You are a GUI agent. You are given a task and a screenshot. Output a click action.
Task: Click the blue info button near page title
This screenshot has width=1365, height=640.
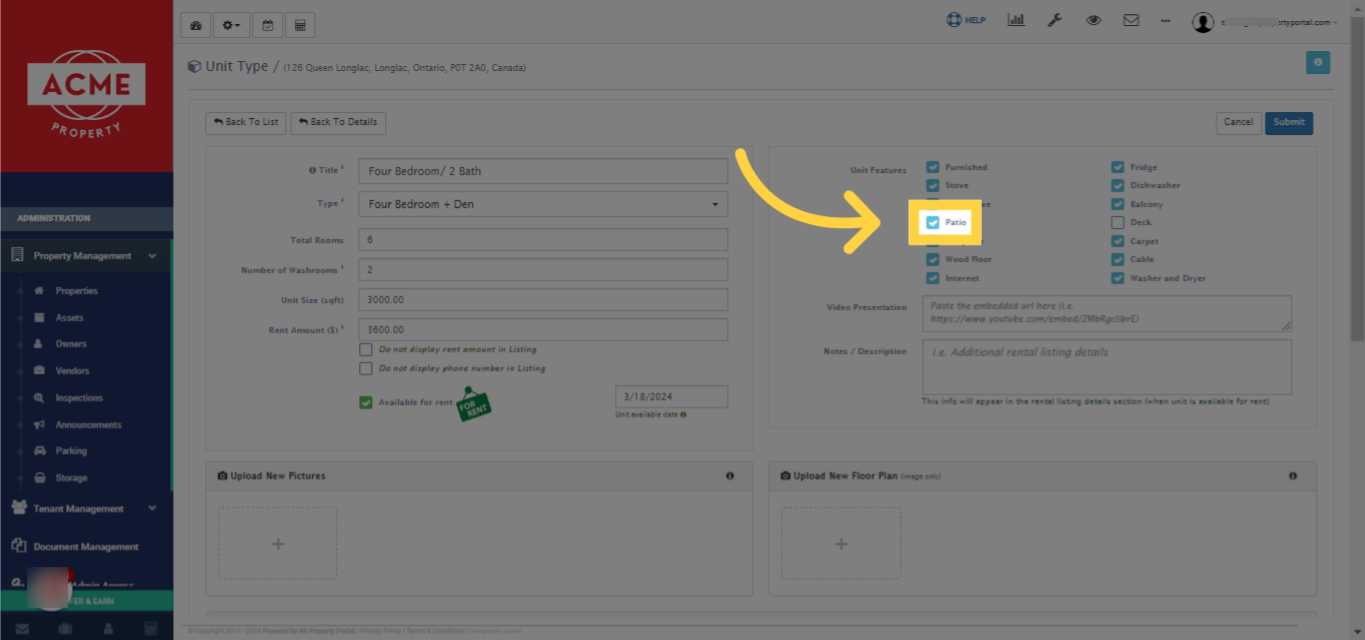1318,62
